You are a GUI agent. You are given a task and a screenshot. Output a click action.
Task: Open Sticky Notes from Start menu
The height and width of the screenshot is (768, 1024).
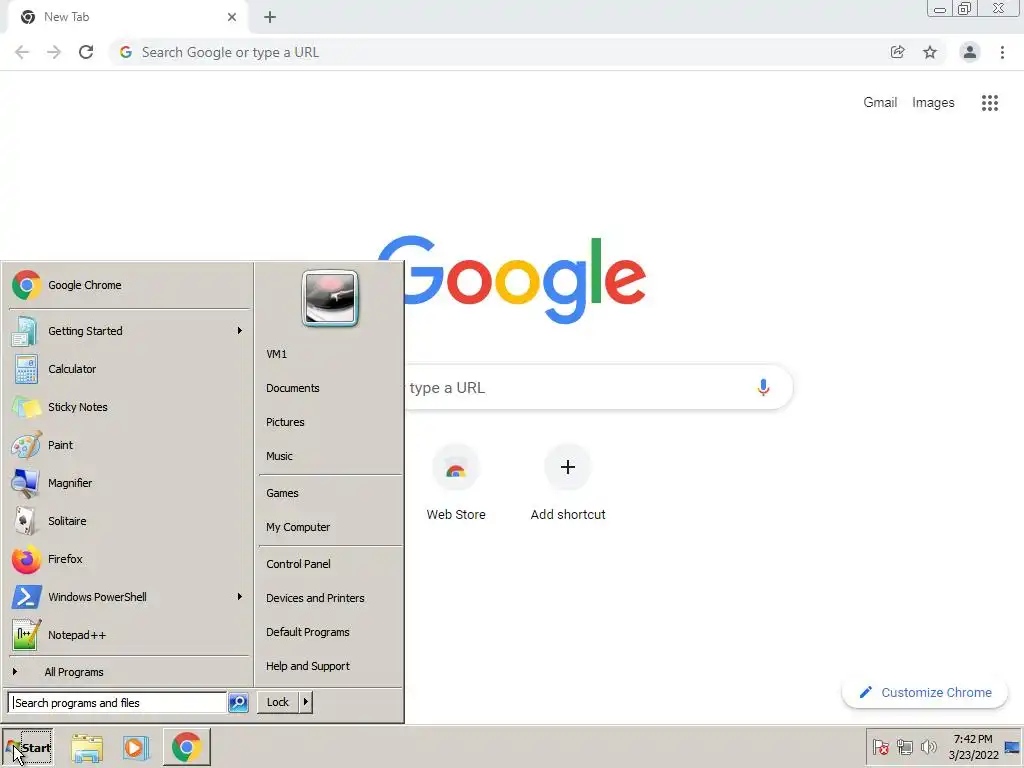click(129, 407)
